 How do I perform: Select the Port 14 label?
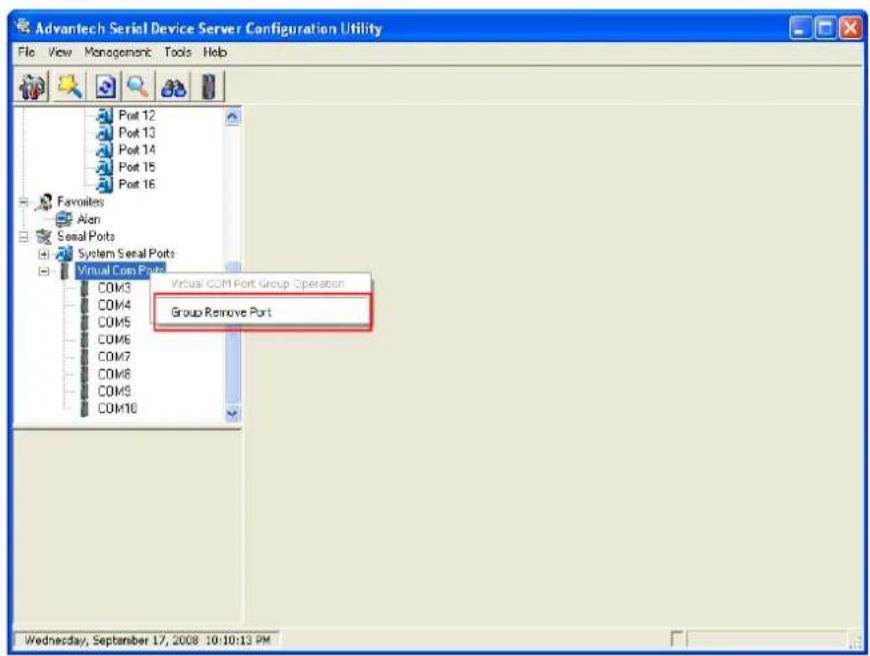137,150
